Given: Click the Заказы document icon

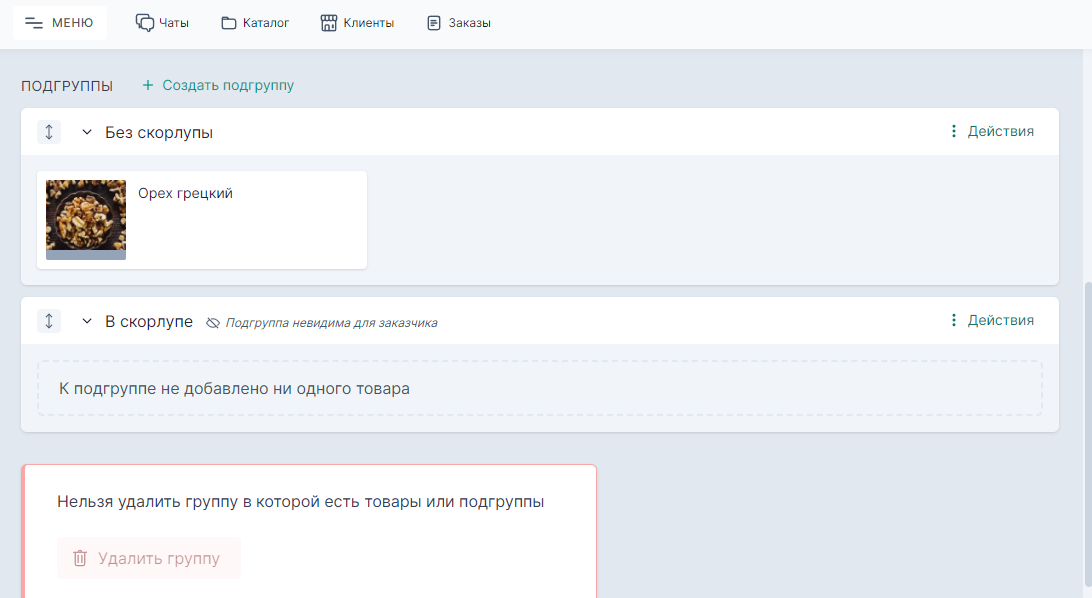Looking at the screenshot, I should coord(434,23).
